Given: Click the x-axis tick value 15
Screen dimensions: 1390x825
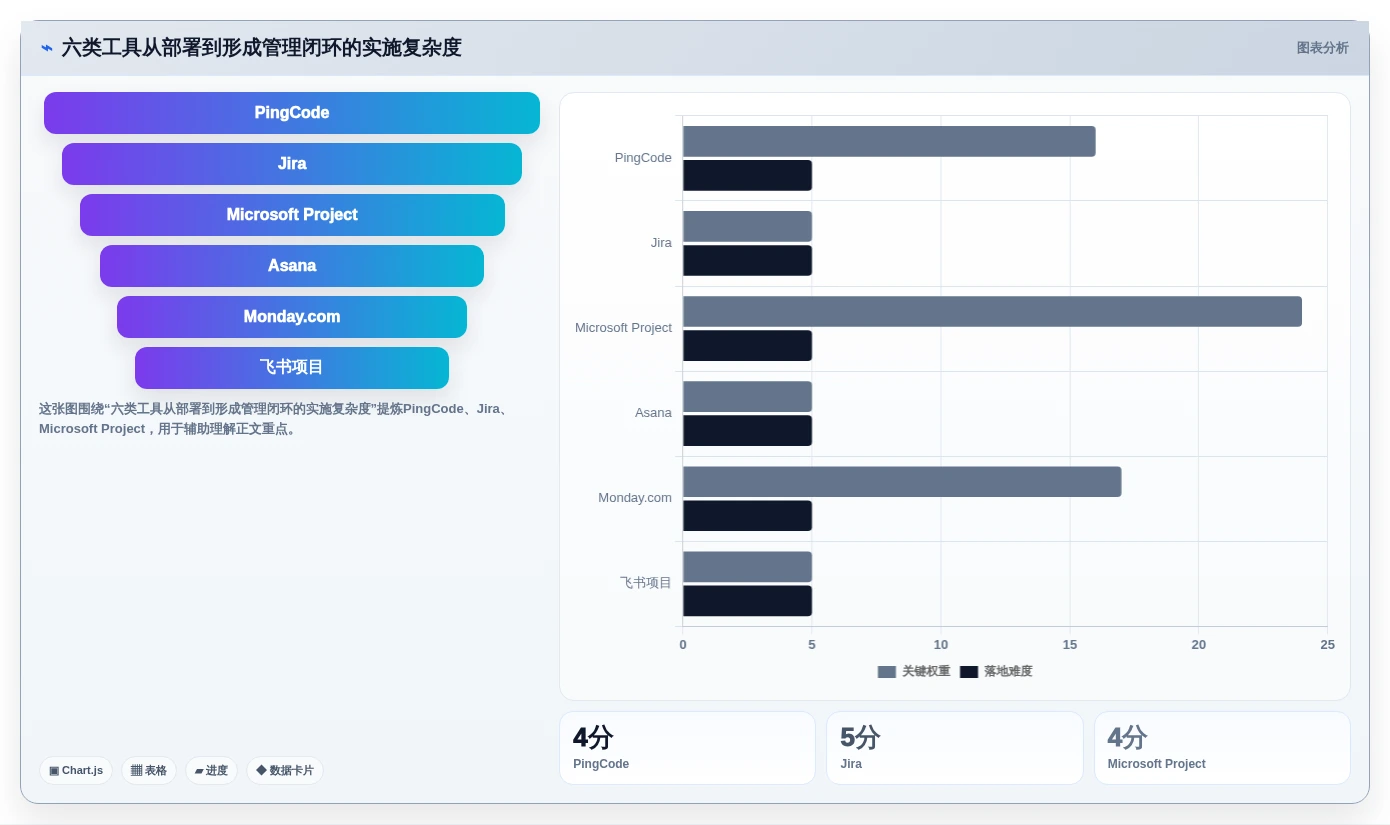Looking at the screenshot, I should [x=1070, y=645].
